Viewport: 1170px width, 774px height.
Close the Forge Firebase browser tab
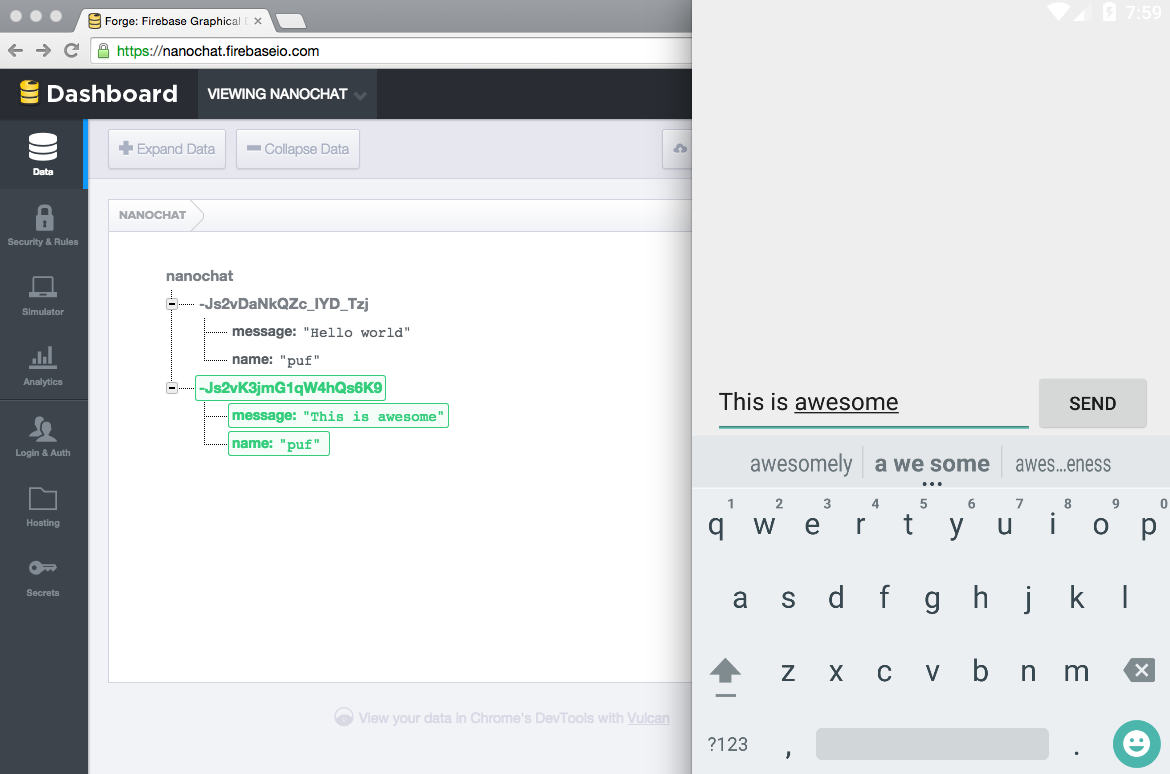pyautogui.click(x=257, y=21)
